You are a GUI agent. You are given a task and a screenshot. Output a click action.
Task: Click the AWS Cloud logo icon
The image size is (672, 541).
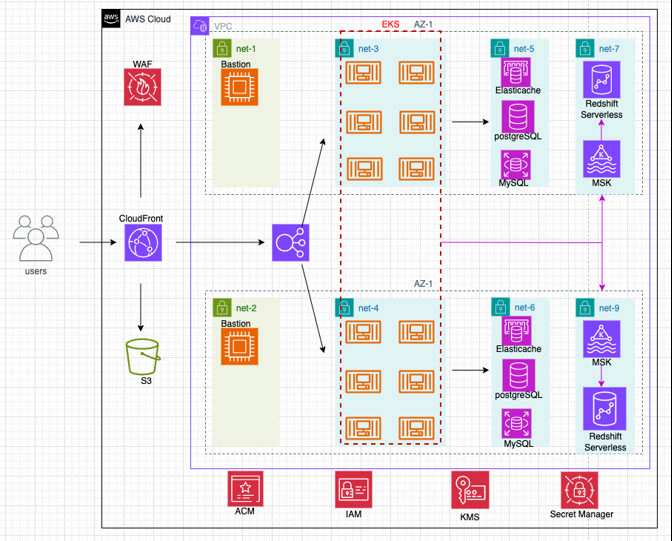111,19
